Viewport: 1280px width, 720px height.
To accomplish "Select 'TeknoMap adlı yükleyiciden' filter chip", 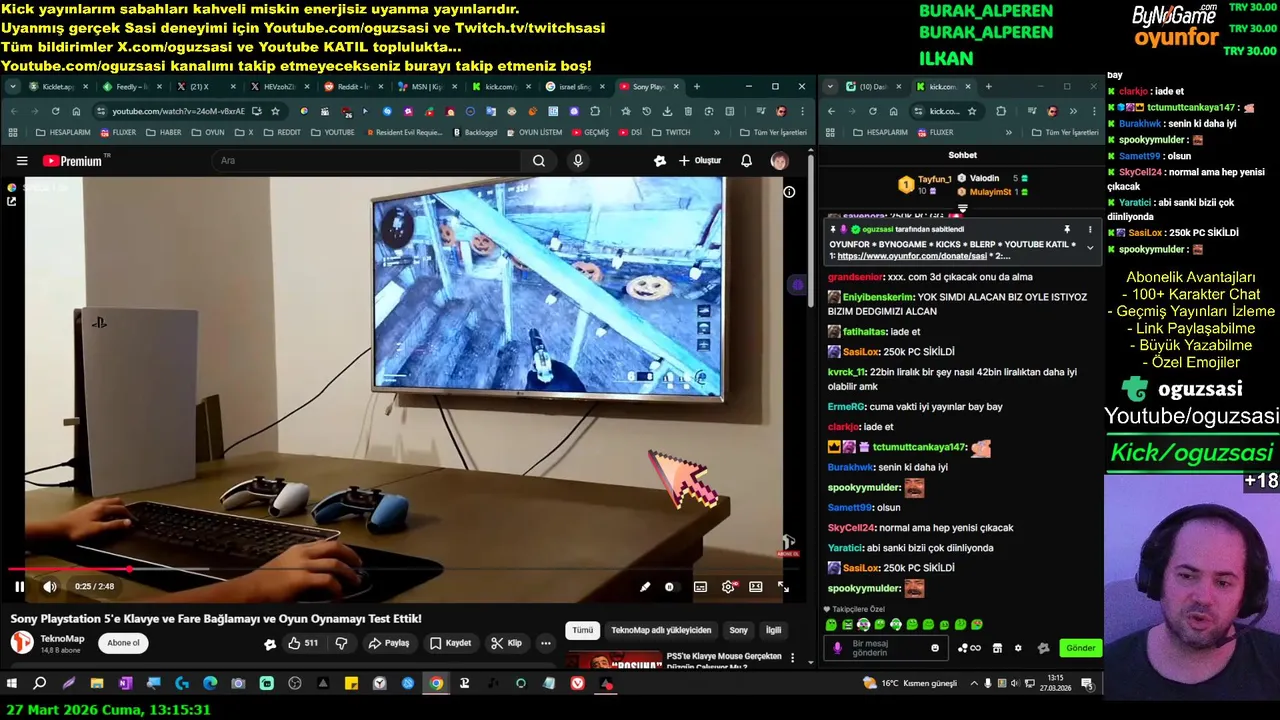I will click(x=661, y=630).
